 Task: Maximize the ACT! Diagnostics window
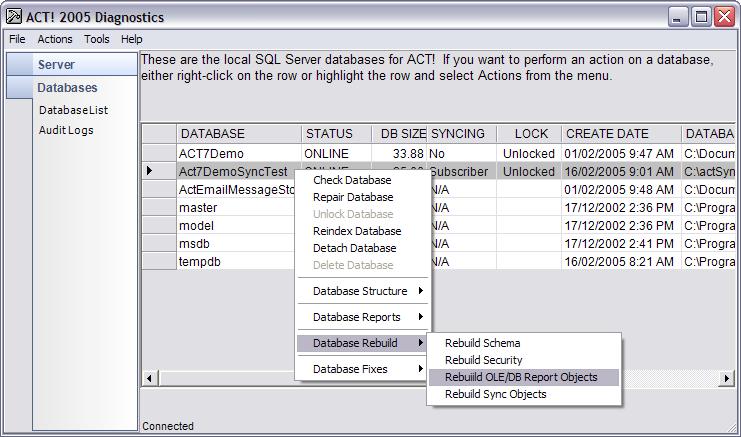702,17
